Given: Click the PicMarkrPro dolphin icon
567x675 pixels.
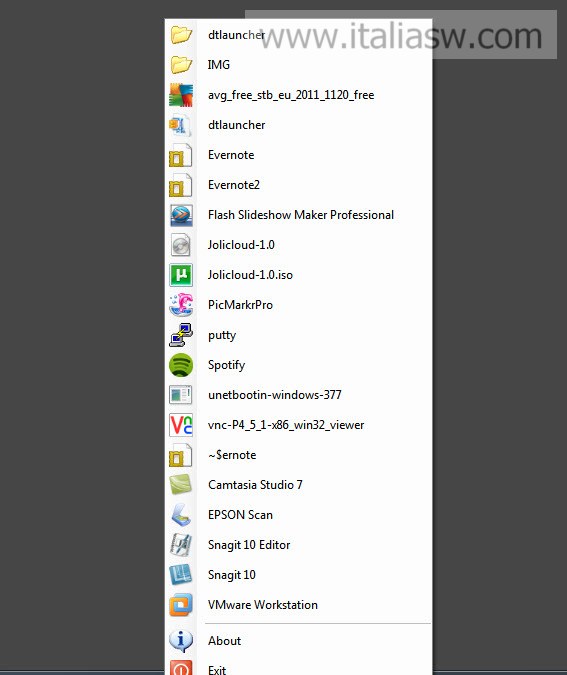Looking at the screenshot, I should (181, 305).
